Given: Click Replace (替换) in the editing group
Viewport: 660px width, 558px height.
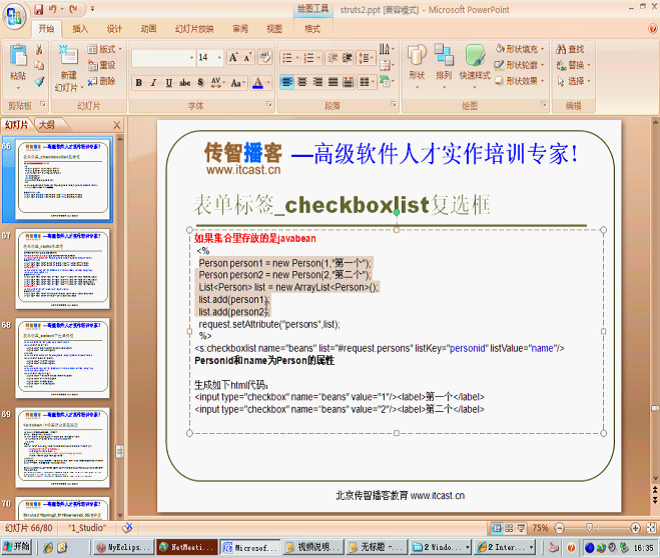Looking at the screenshot, I should (x=574, y=65).
